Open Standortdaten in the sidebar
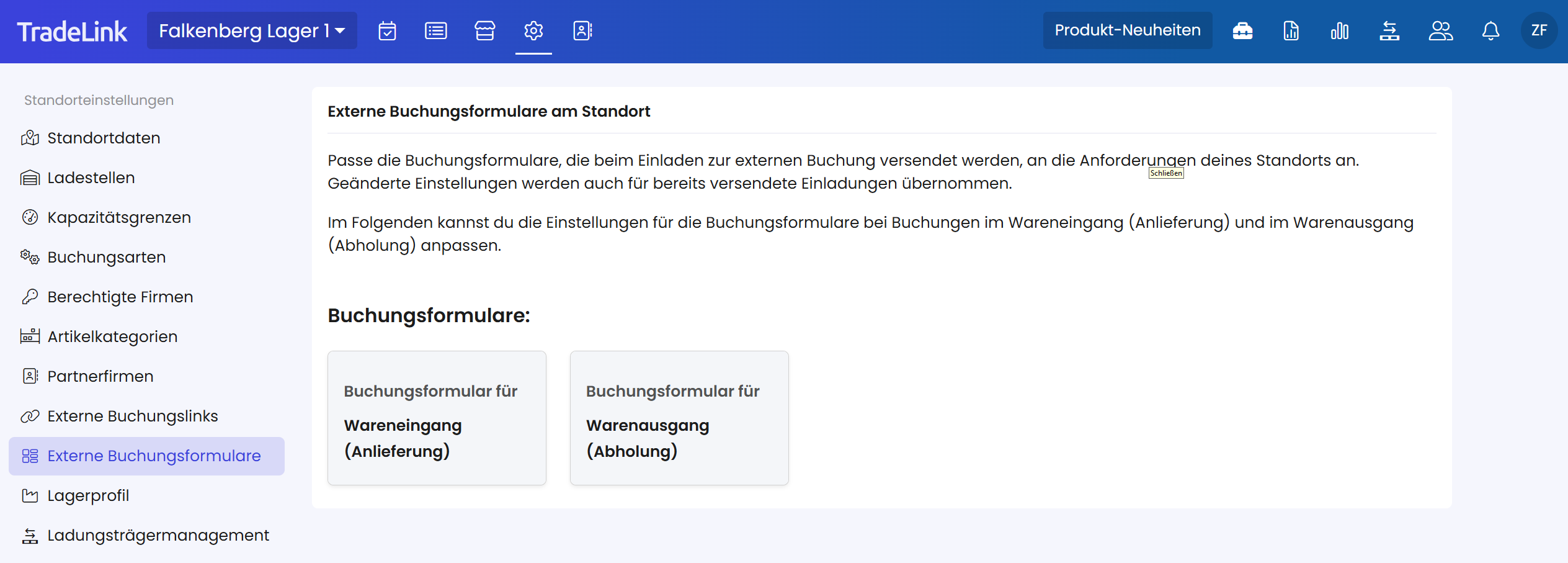Viewport: 1568px width, 563px height. pyautogui.click(x=104, y=138)
